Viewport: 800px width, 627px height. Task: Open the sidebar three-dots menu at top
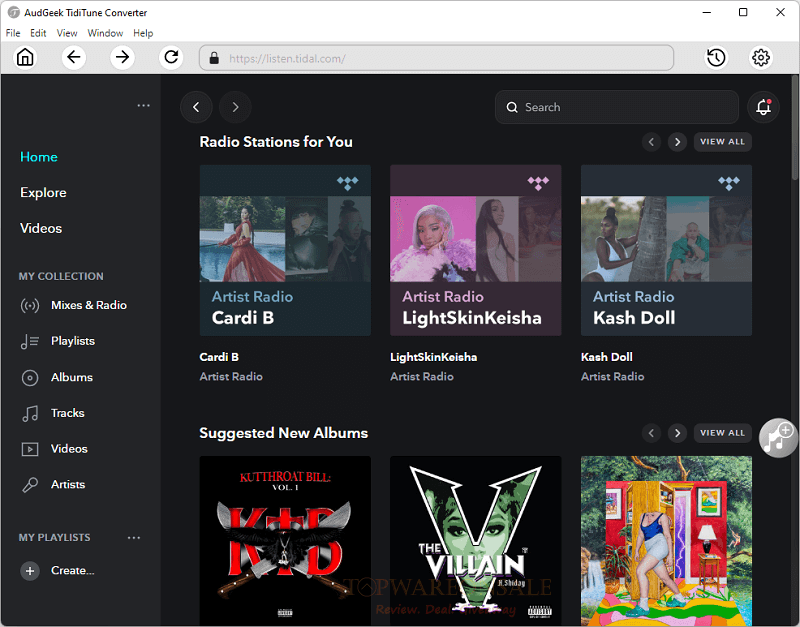click(143, 106)
